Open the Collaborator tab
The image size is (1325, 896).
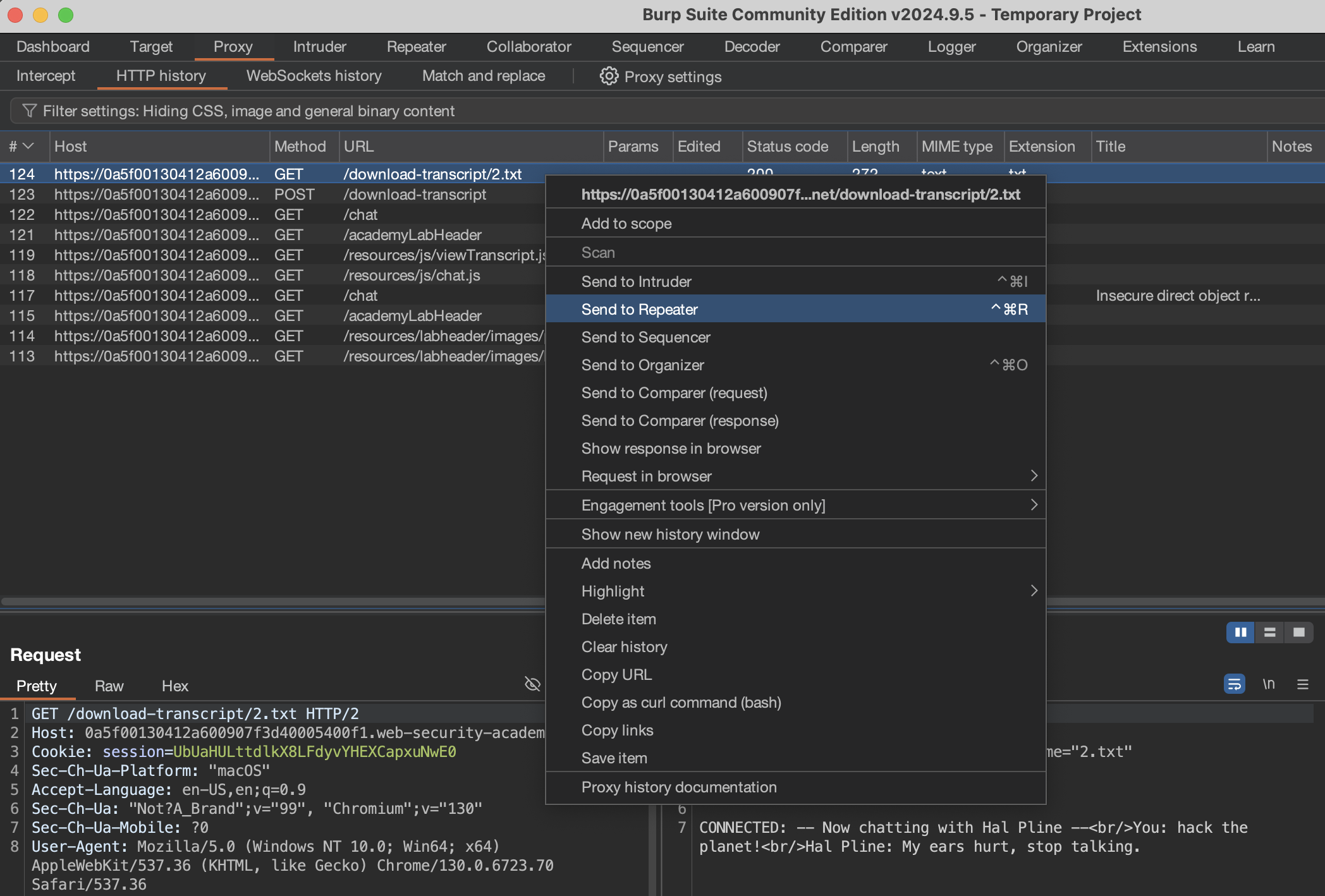click(529, 47)
